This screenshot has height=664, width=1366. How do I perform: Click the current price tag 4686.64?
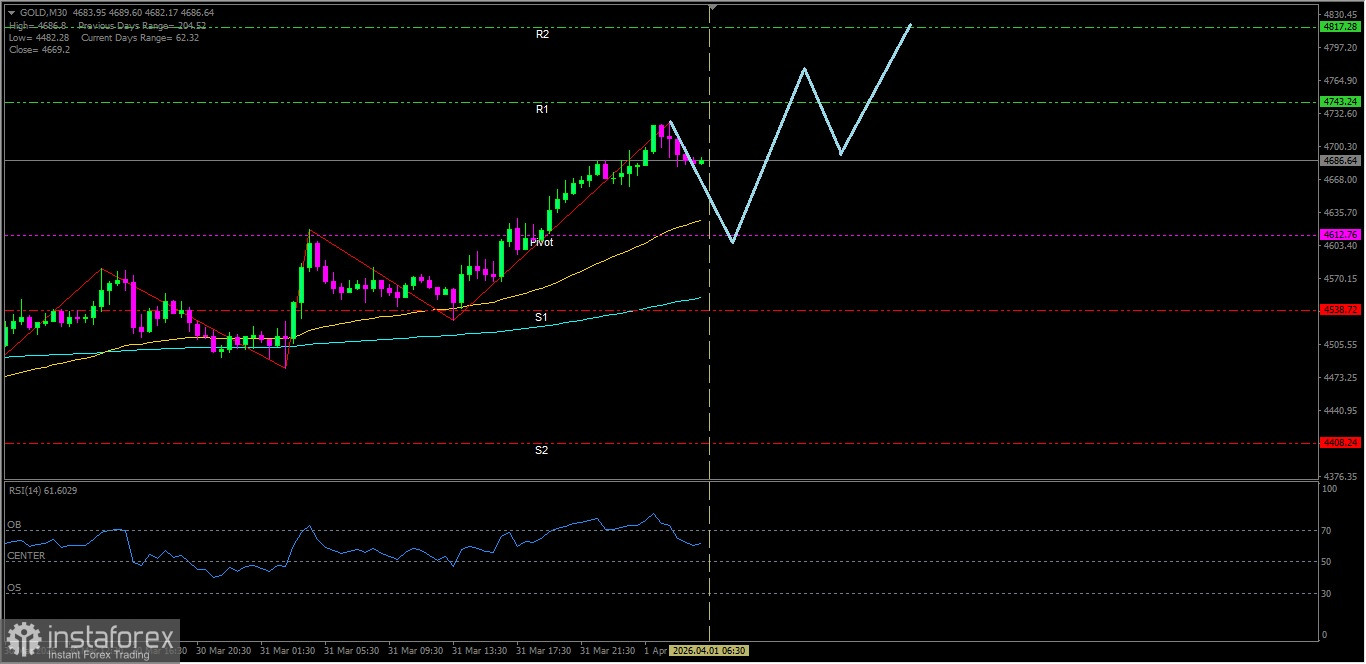(1339, 160)
